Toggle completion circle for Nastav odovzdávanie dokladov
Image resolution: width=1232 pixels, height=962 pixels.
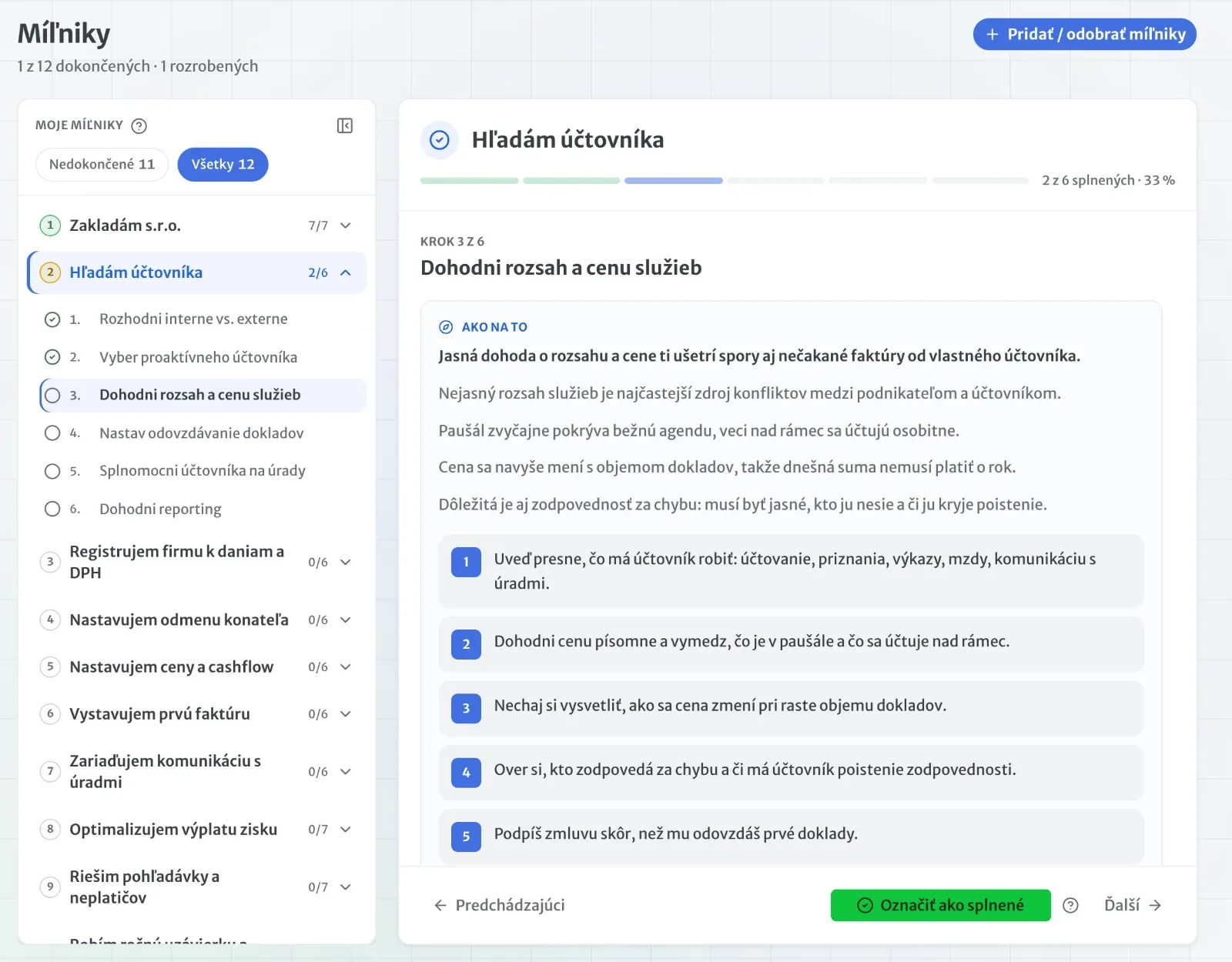[x=52, y=433]
